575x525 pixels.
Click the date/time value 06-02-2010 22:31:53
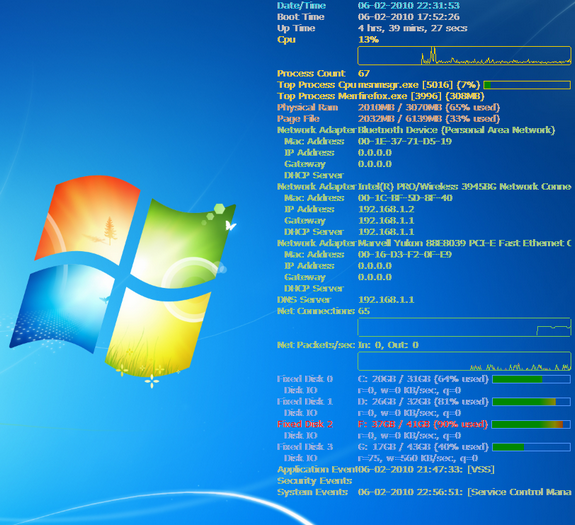coord(409,5)
